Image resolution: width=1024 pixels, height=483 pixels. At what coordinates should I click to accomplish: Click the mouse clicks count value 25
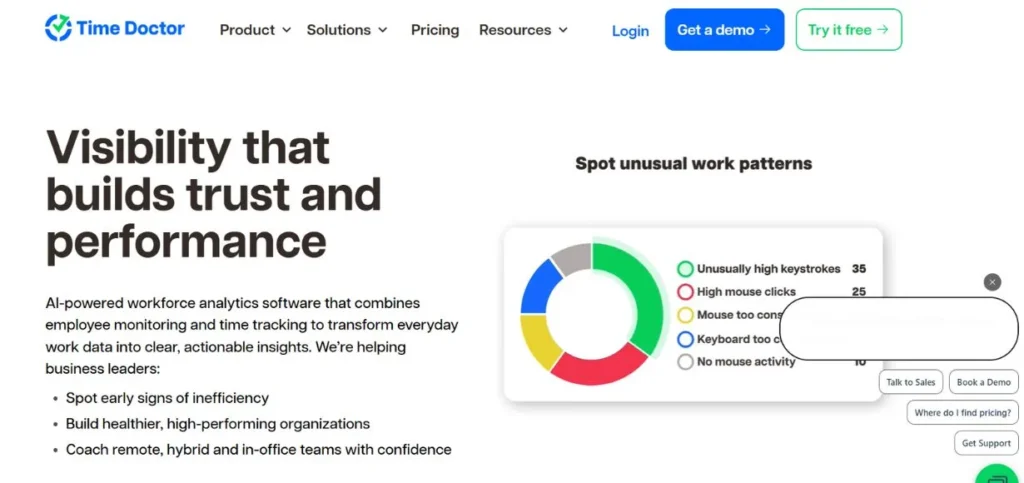859,292
